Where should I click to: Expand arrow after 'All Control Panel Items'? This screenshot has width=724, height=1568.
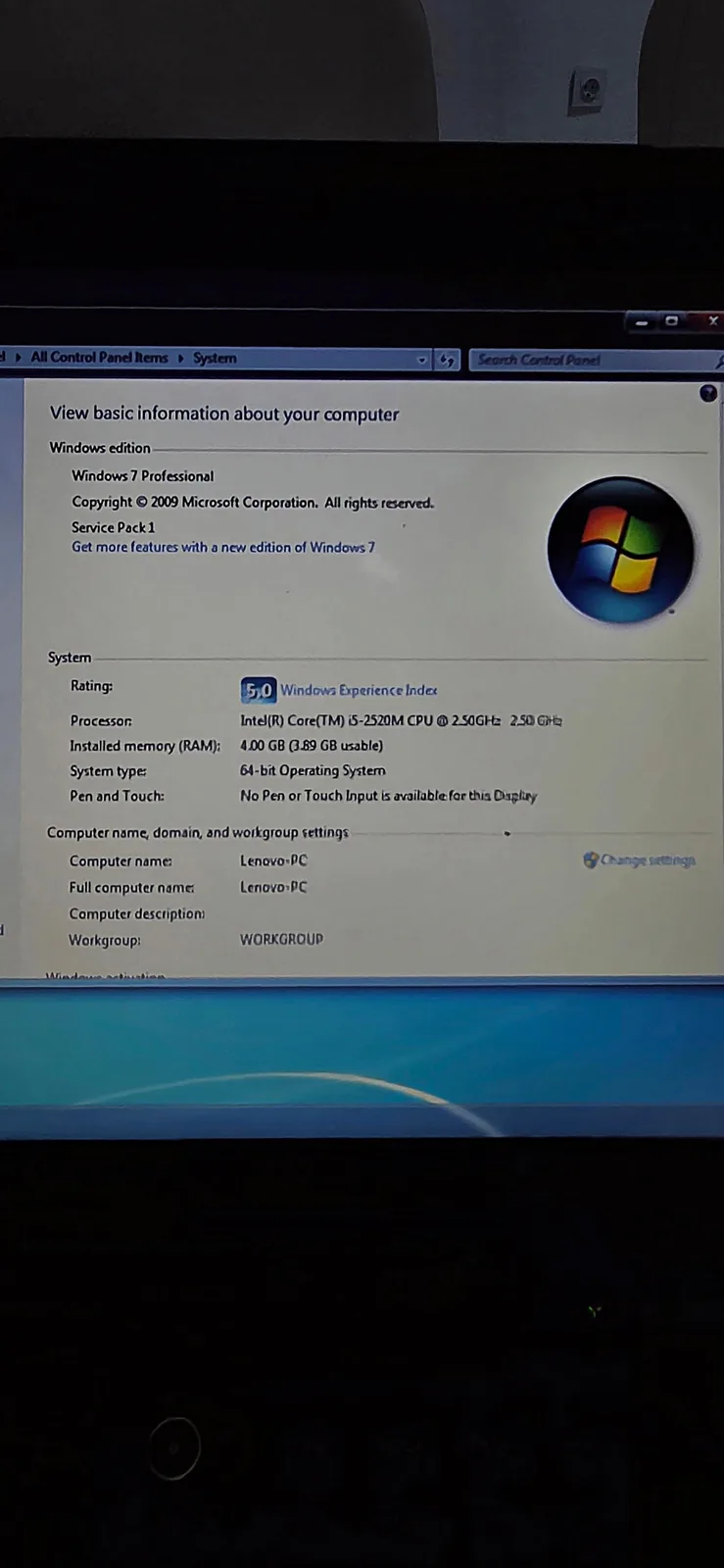pyautogui.click(x=180, y=358)
